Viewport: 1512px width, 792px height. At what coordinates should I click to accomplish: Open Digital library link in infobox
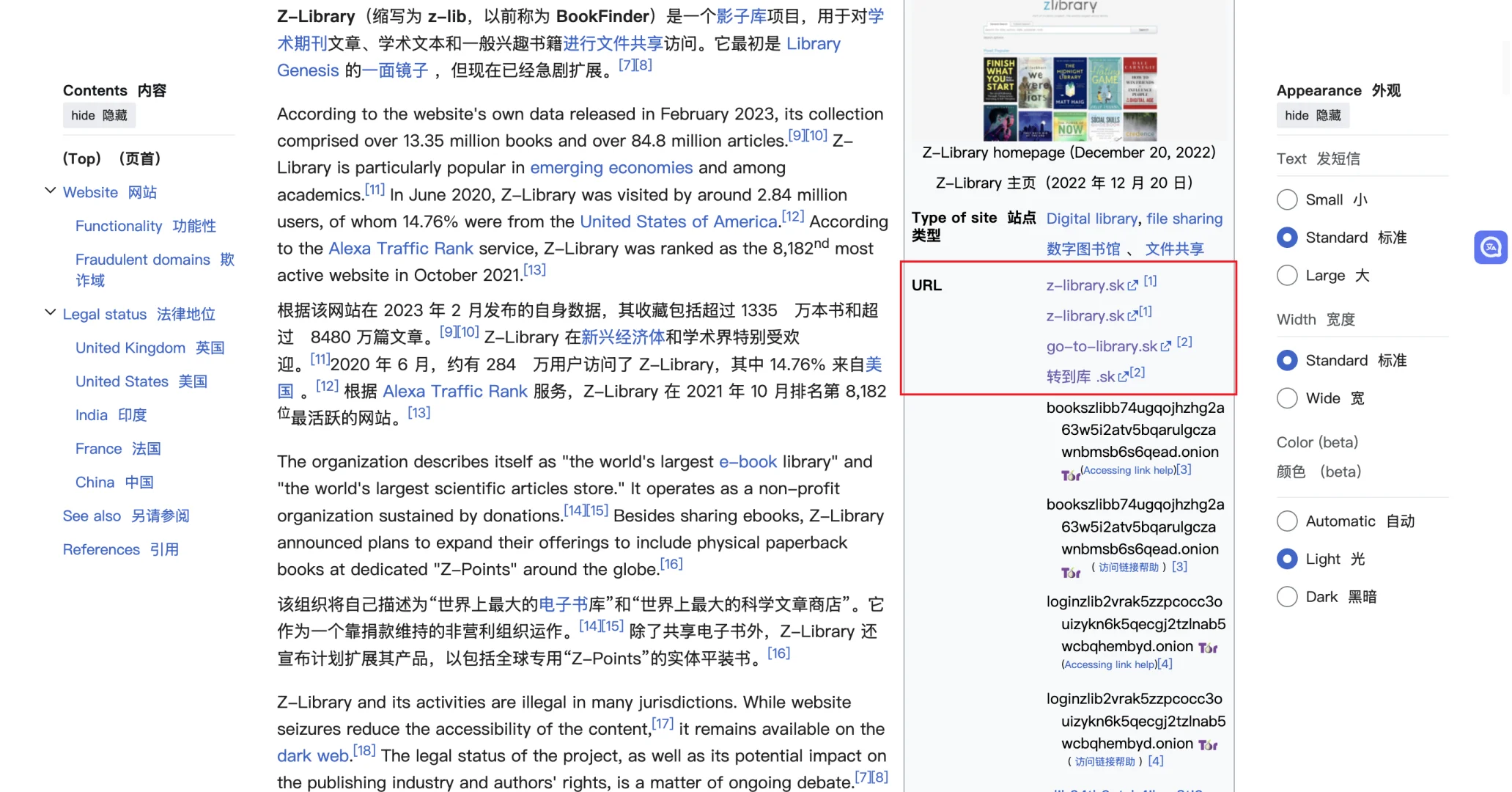(x=1092, y=219)
